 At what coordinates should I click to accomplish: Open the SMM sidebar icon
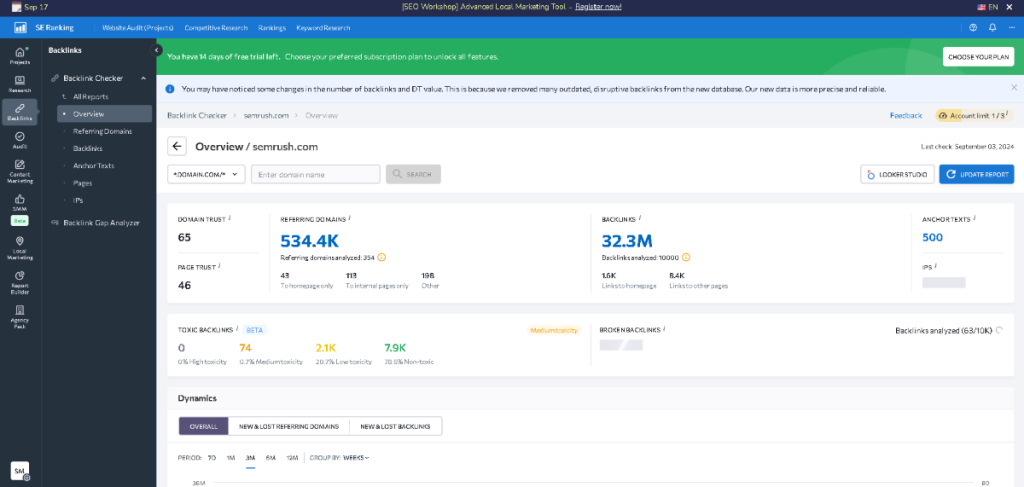(x=20, y=202)
